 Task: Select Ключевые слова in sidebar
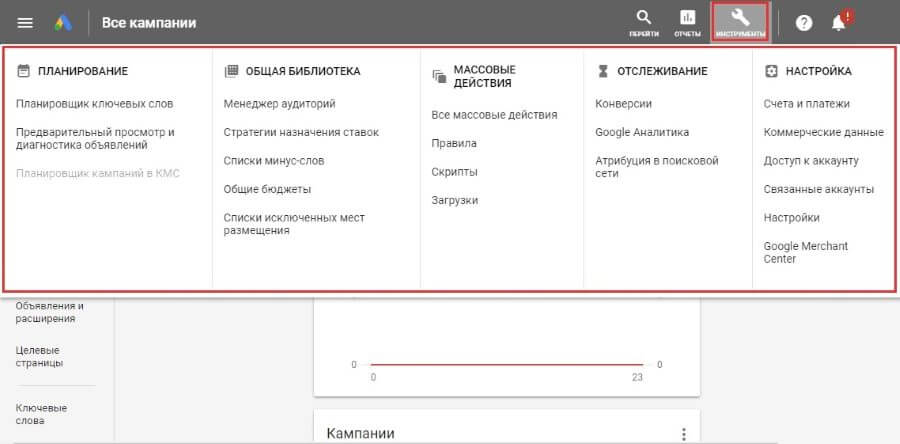[41, 414]
